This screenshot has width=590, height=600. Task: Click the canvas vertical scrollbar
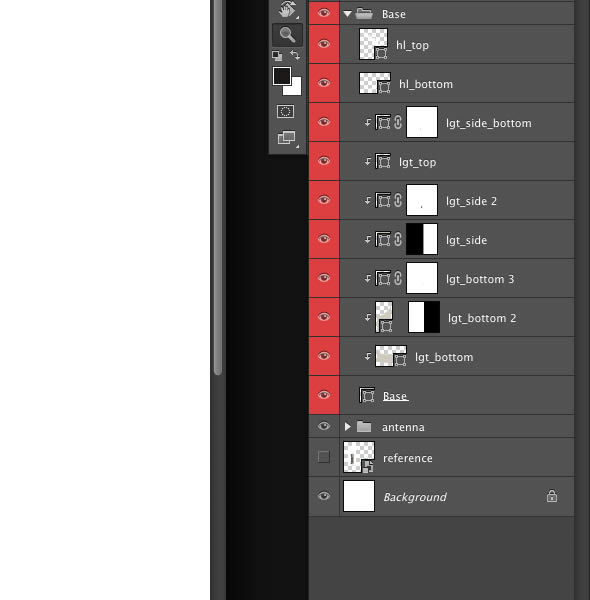click(x=218, y=188)
